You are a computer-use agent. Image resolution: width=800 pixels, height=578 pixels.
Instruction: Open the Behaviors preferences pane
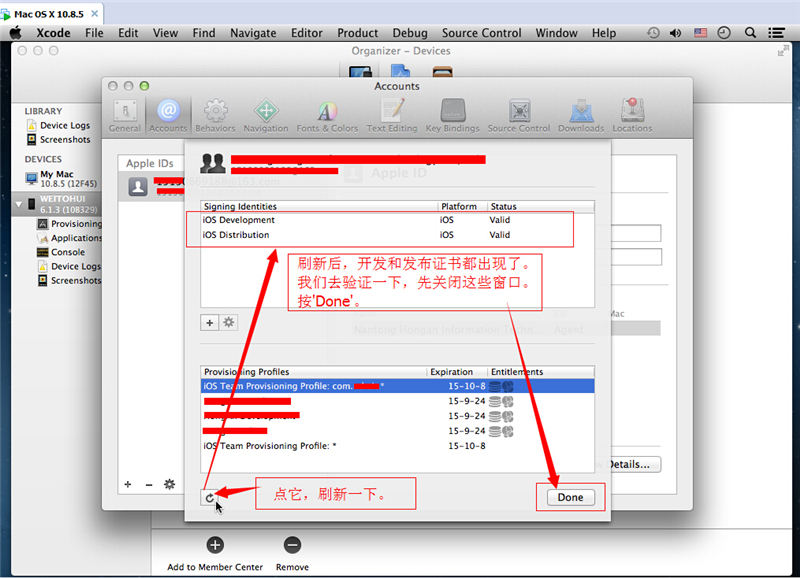click(215, 116)
